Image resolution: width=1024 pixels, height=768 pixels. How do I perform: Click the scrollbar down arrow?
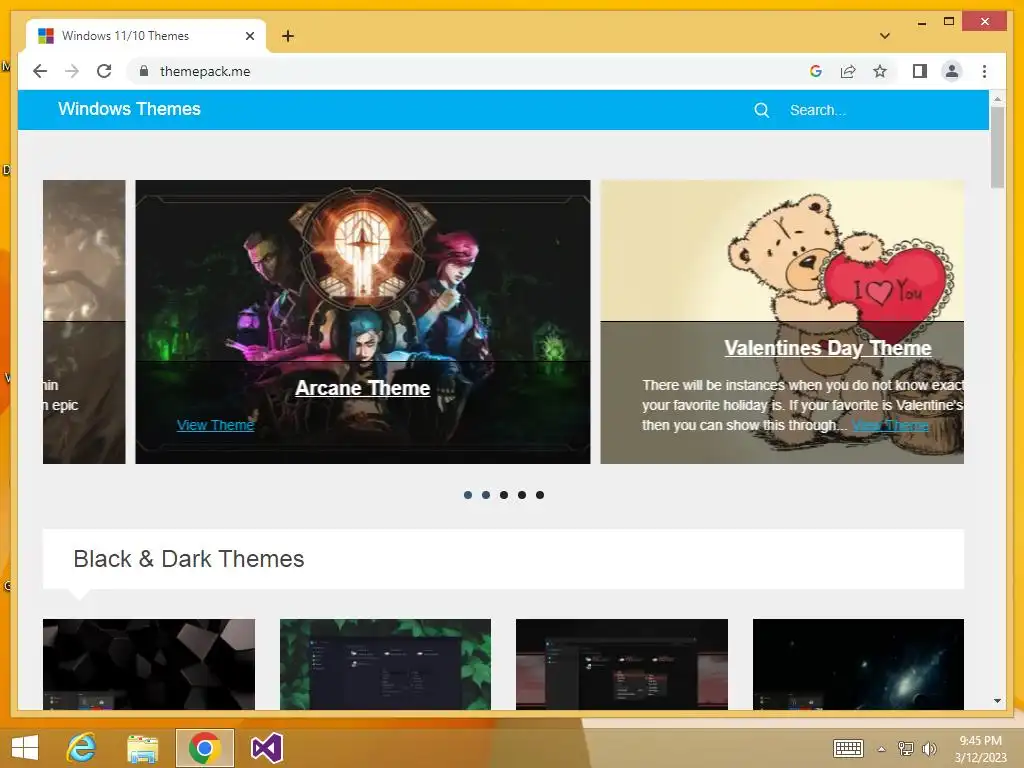pos(997,701)
